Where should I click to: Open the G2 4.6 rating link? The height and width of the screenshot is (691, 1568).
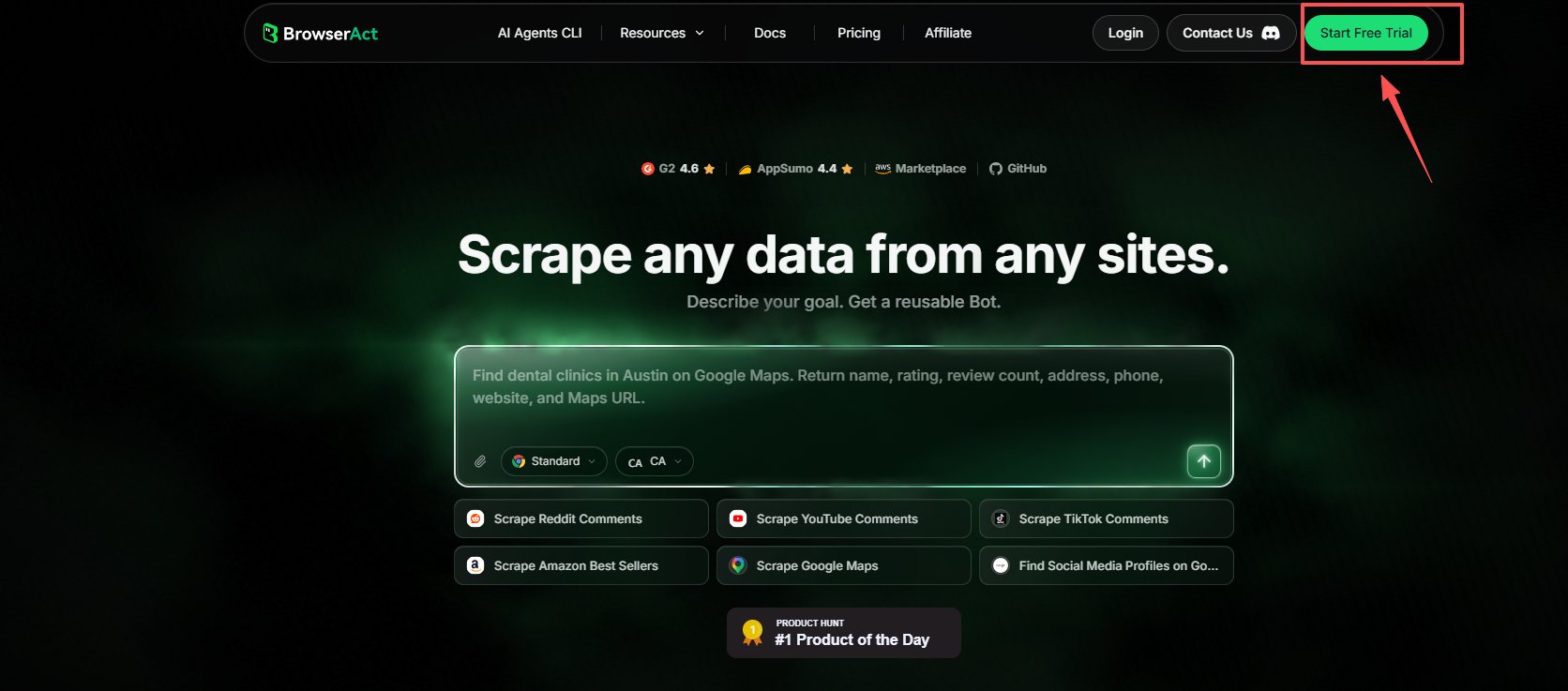(678, 169)
